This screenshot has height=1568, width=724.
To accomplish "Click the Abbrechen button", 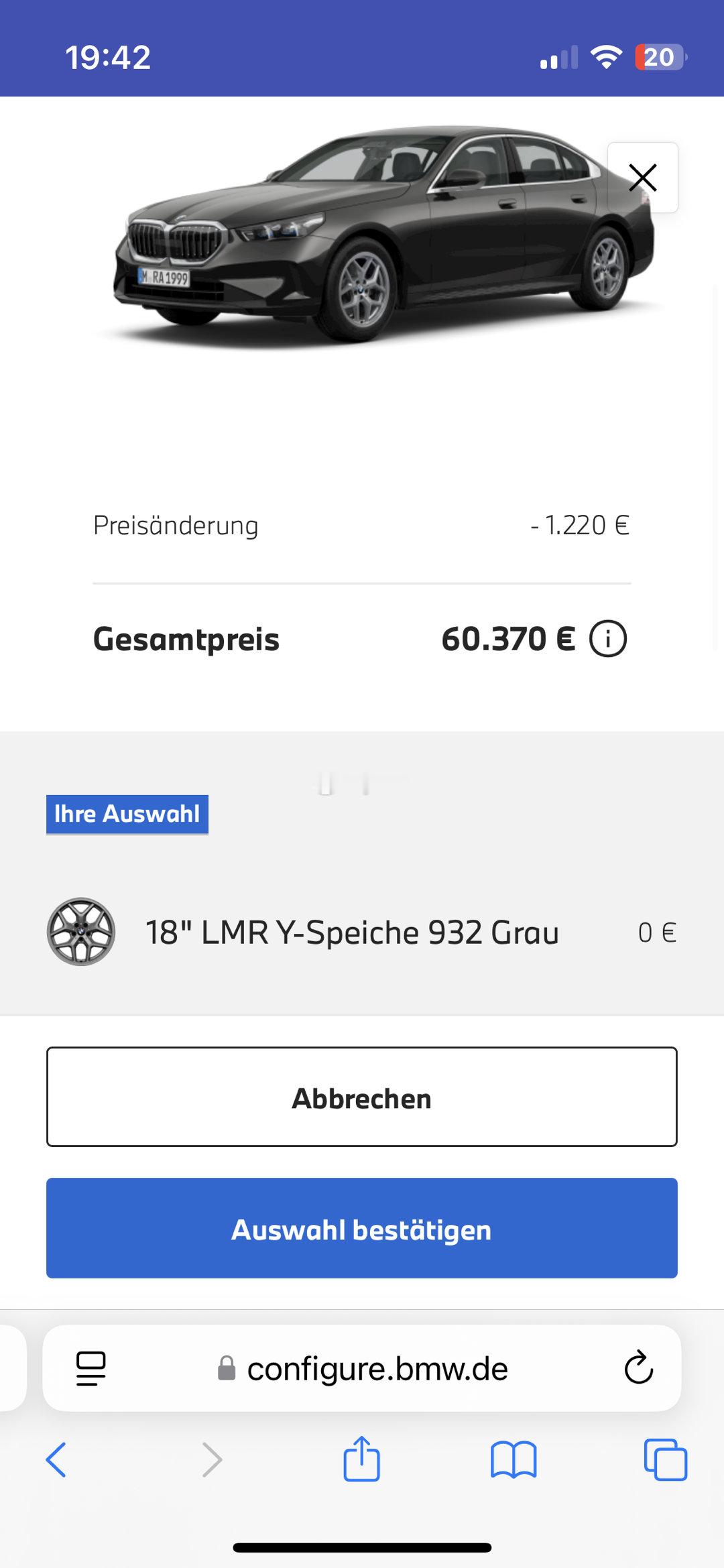I will (362, 1097).
